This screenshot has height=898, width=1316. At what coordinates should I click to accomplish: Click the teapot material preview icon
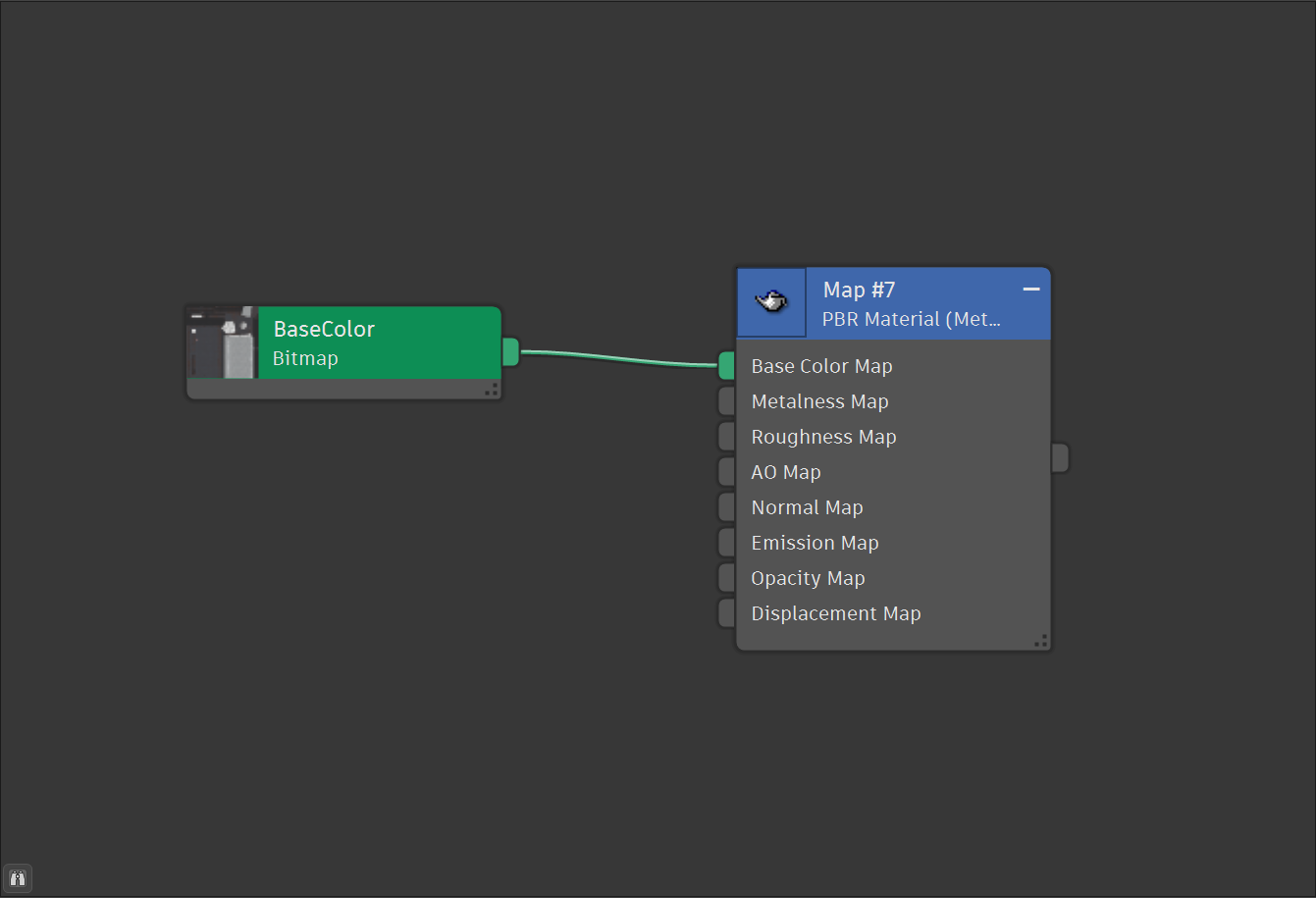coord(771,302)
